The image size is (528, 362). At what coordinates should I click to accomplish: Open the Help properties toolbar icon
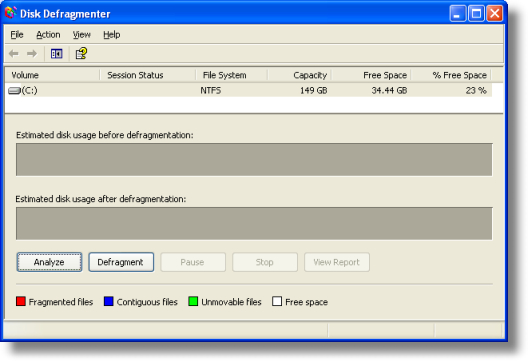(x=81, y=54)
